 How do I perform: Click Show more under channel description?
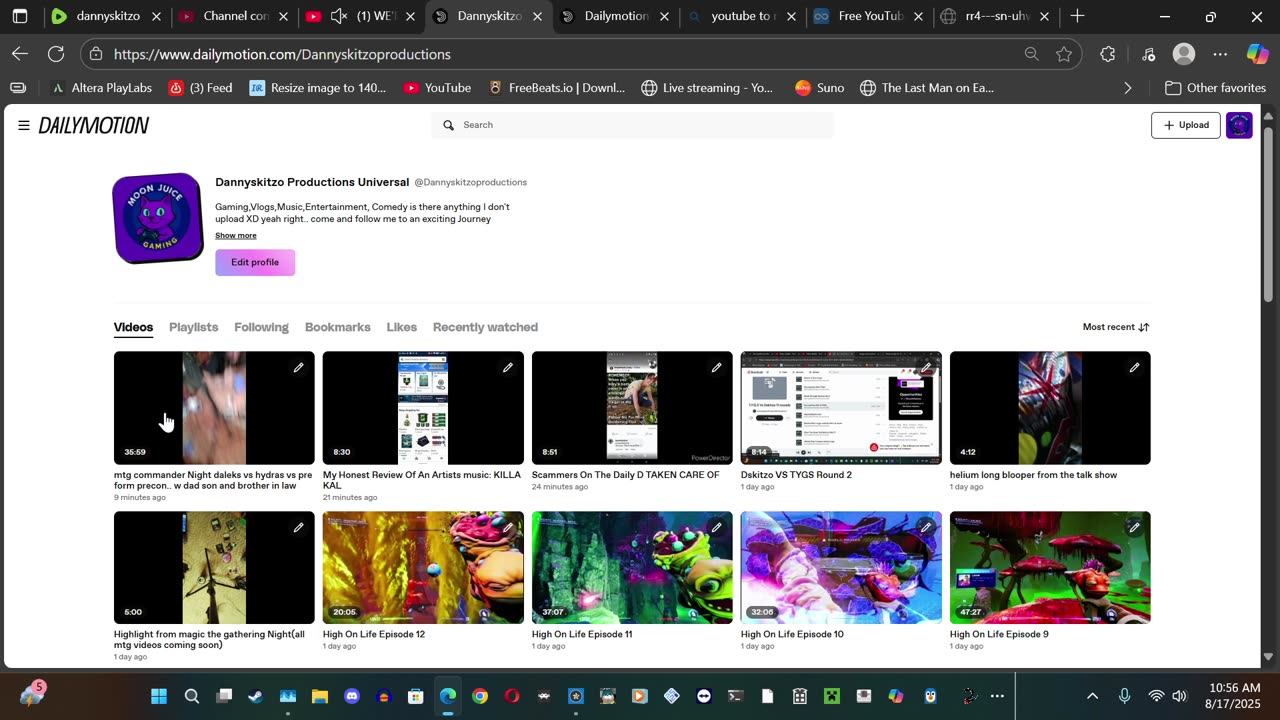point(236,236)
